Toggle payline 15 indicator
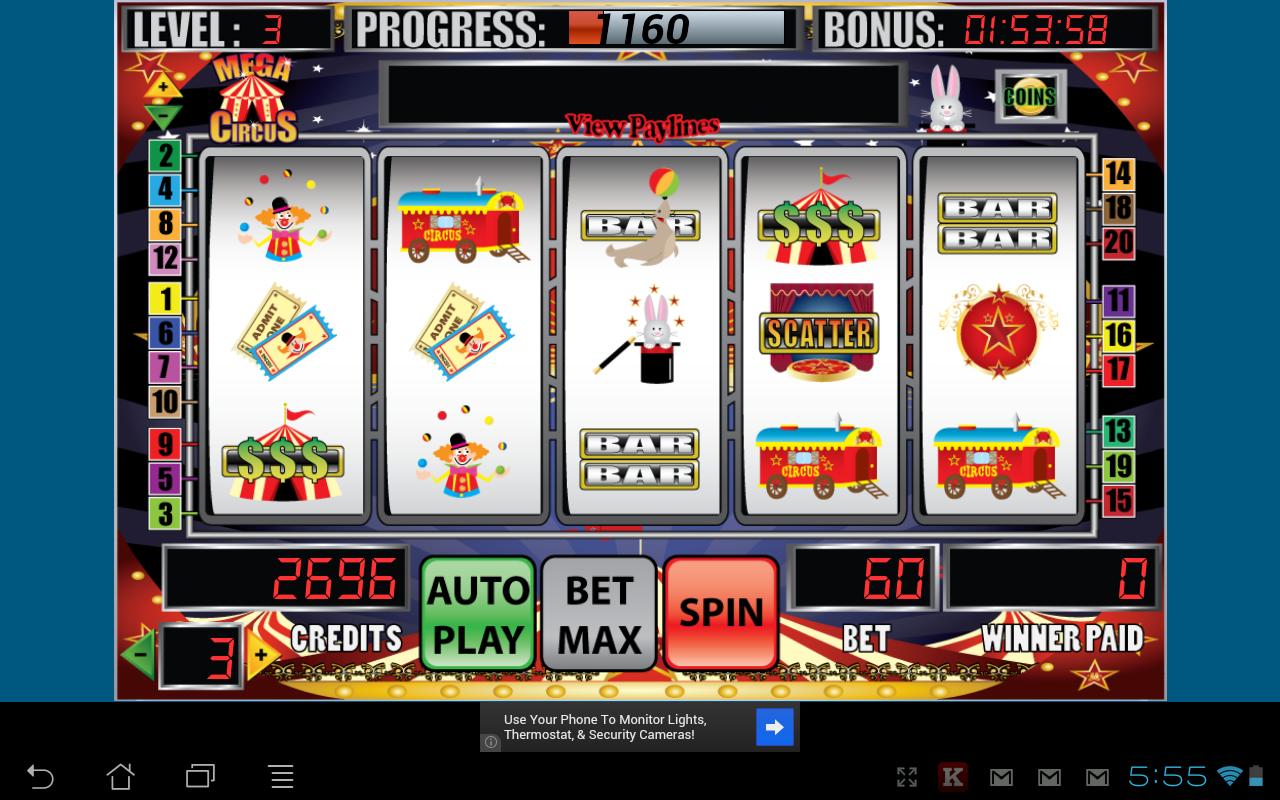The height and width of the screenshot is (800, 1280). click(x=1118, y=500)
